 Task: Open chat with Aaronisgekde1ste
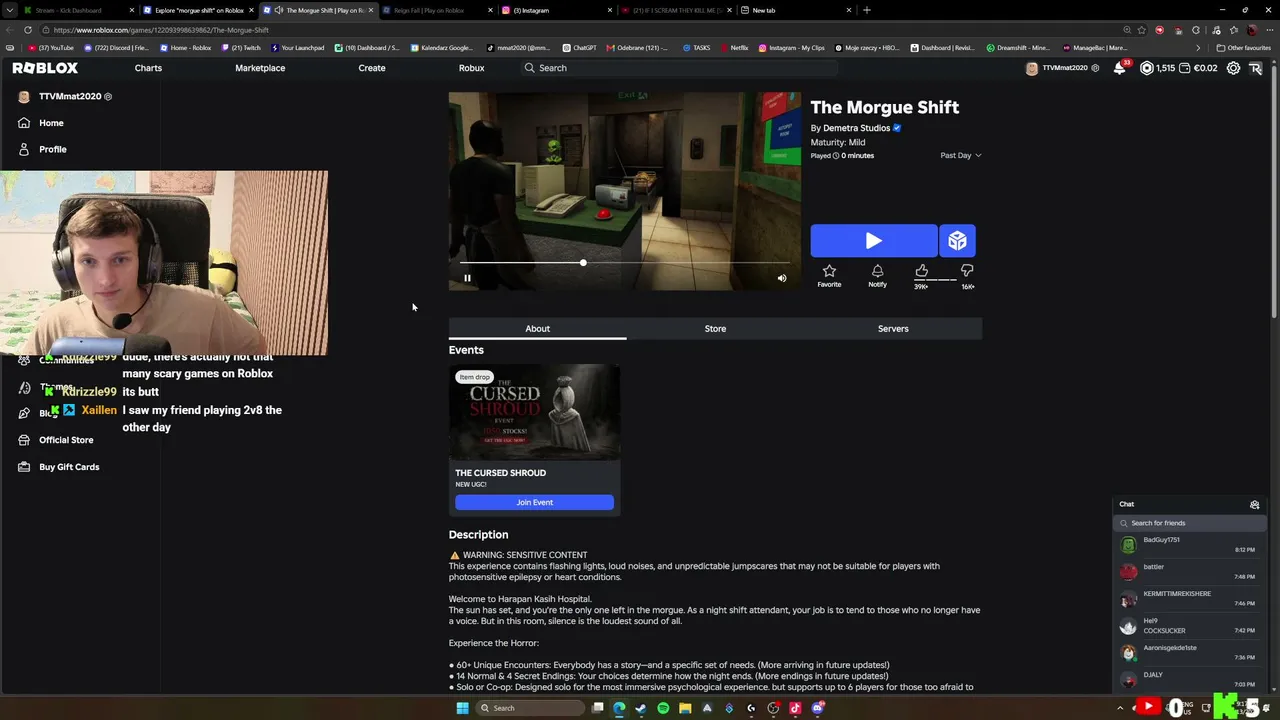[x=1190, y=653]
